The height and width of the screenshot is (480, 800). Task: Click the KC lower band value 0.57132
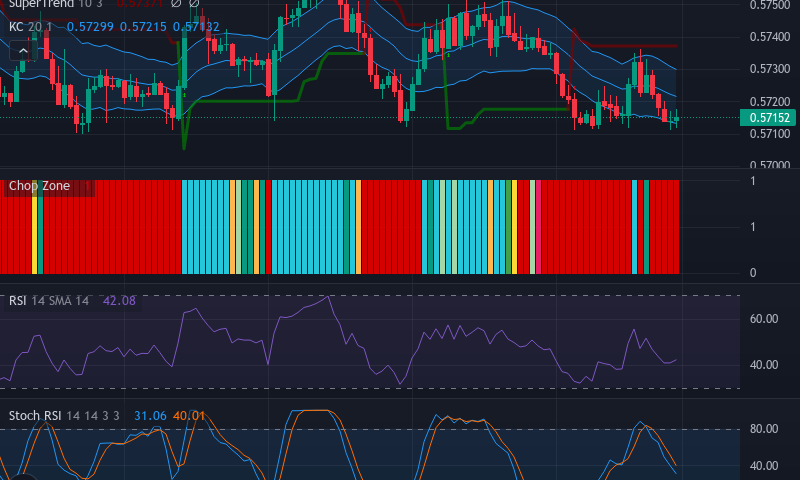196,27
